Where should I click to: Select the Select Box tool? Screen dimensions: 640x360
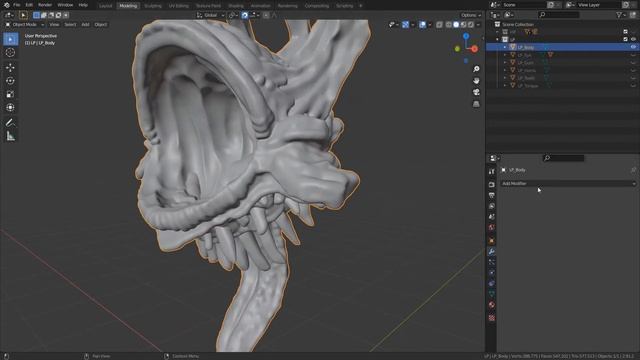(x=11, y=39)
